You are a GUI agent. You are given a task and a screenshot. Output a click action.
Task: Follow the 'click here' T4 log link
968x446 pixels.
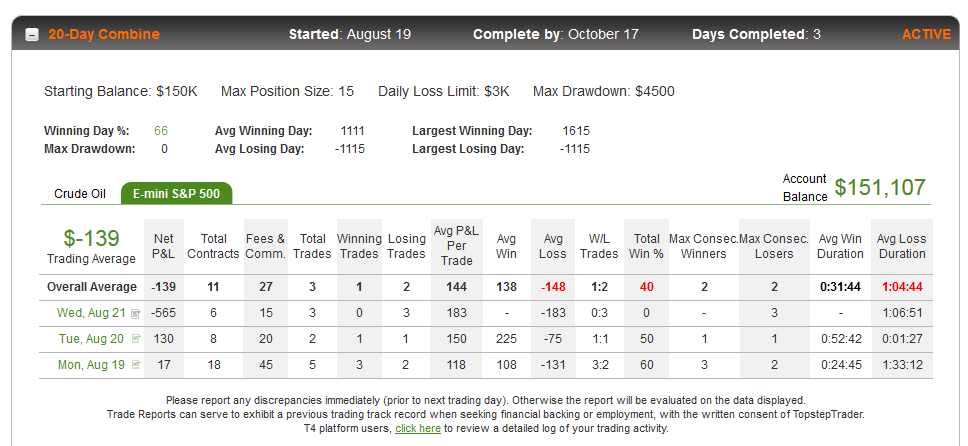coord(418,428)
